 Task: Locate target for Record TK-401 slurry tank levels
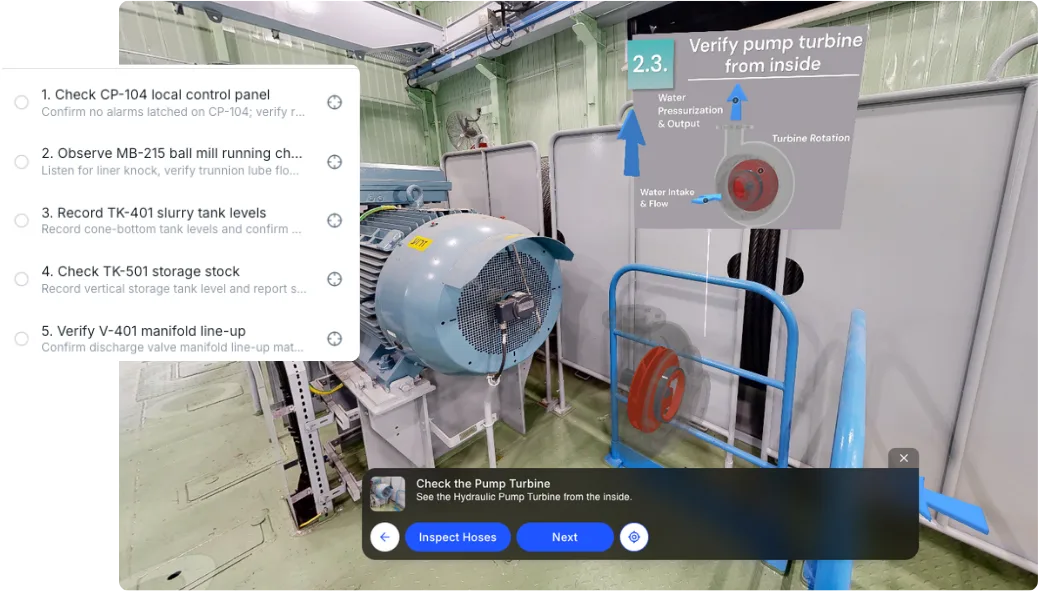click(334, 220)
